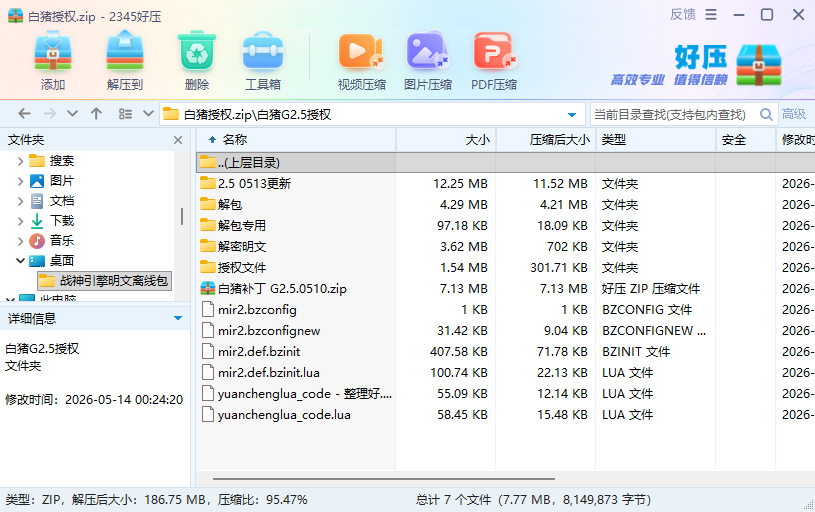The image size is (815, 512).
Task: Click the search magnifier icon
Action: click(766, 114)
